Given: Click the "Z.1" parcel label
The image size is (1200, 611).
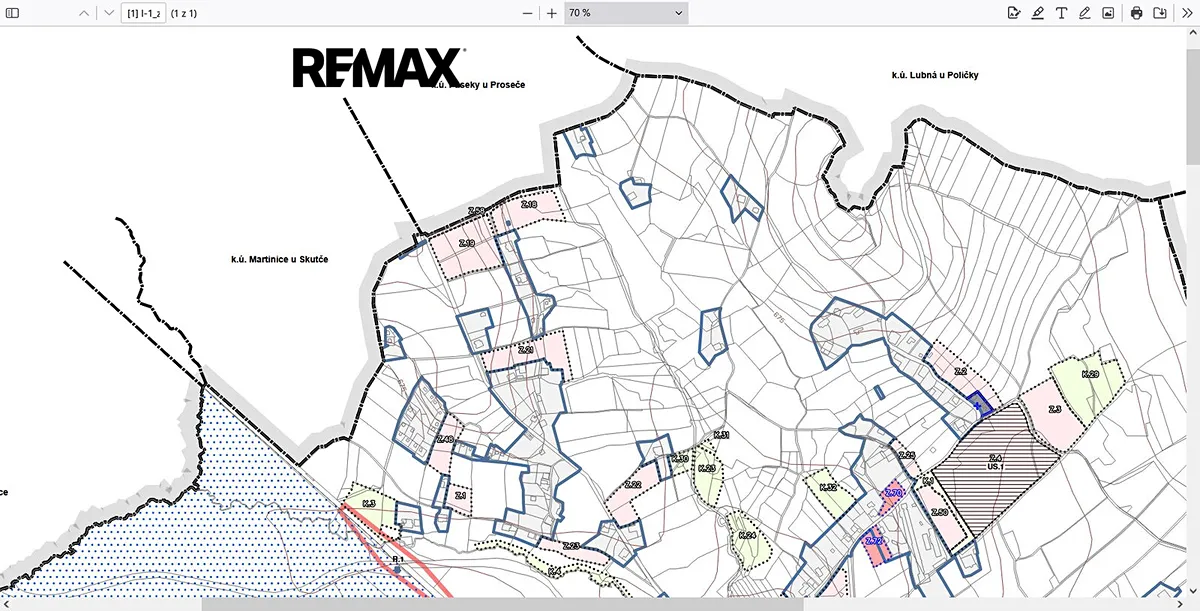Looking at the screenshot, I should coord(460,496).
